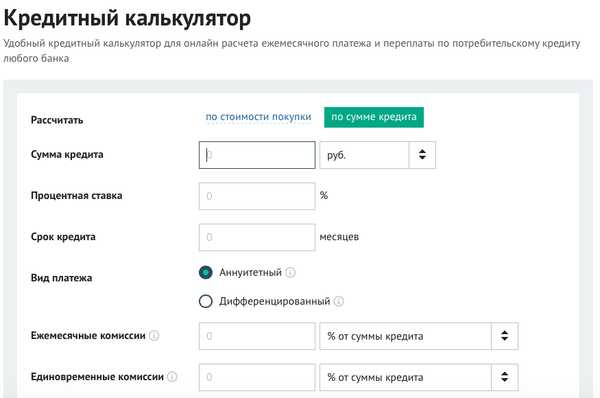The height and width of the screenshot is (398, 600).
Task: Open the руб. currency dropdown
Action: point(377,155)
